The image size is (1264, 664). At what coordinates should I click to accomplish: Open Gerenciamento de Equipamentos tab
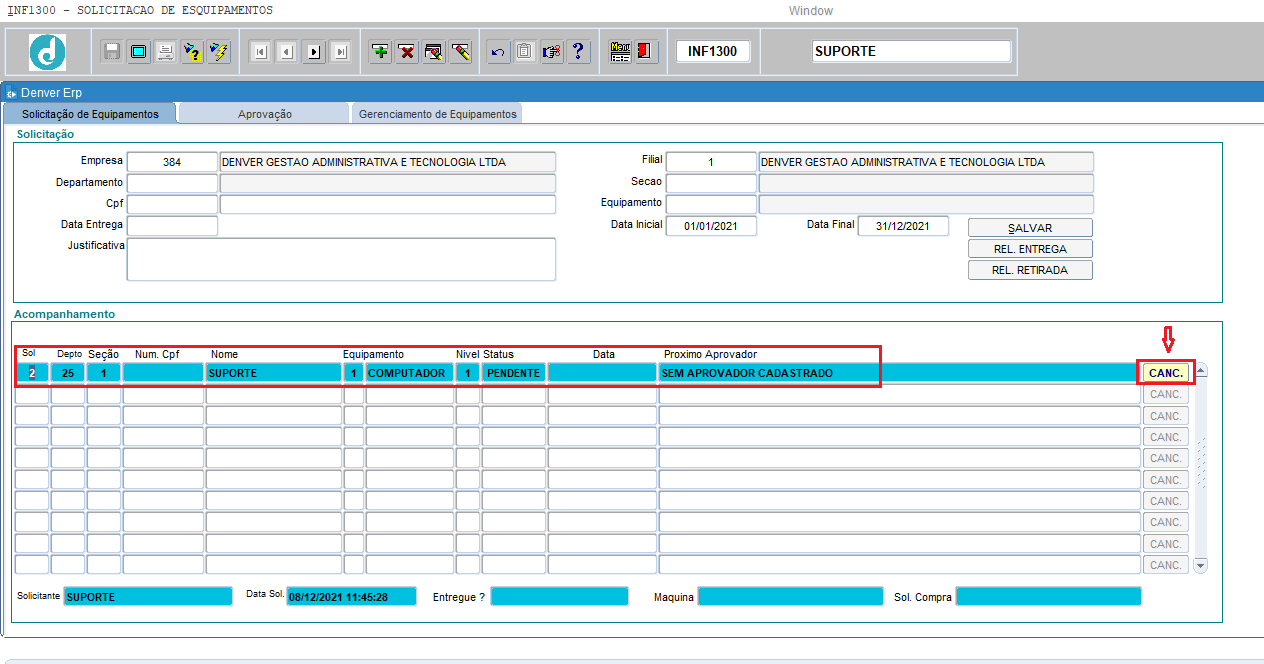(438, 114)
